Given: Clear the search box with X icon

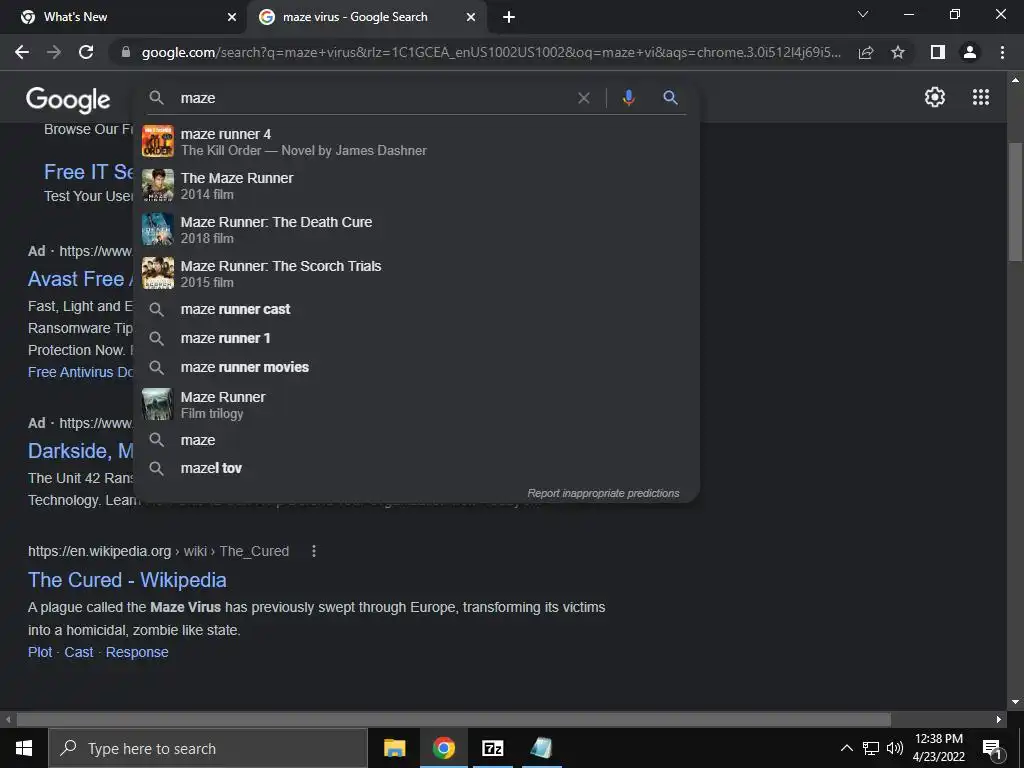Looking at the screenshot, I should click(584, 98).
